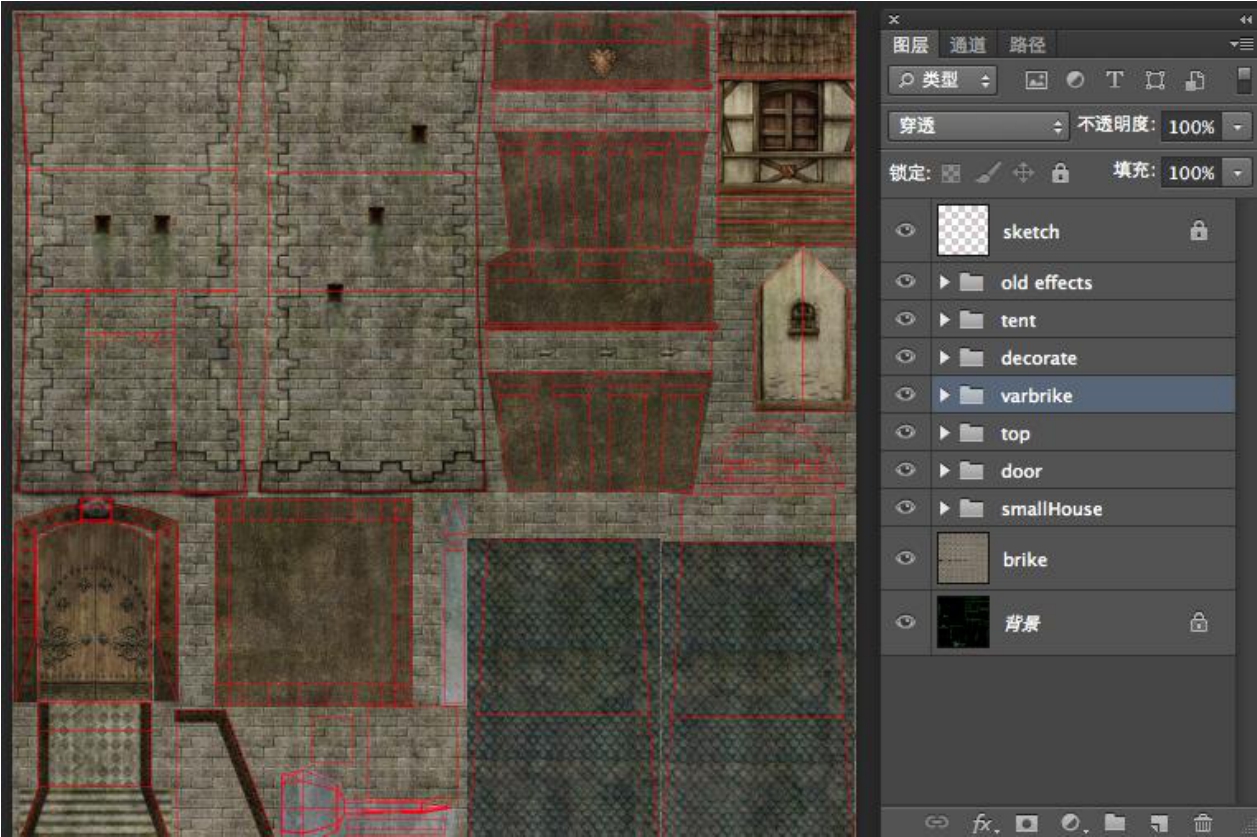1257x837 pixels.
Task: Expand the old effects group
Action: [944, 283]
